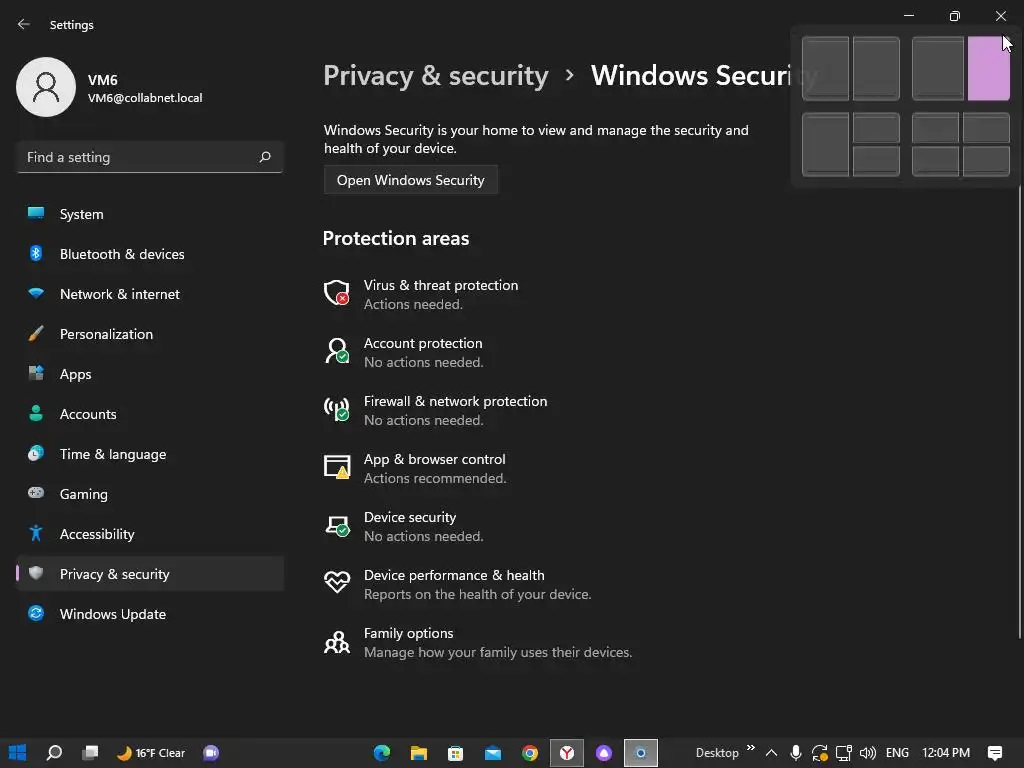The width and height of the screenshot is (1024, 768).
Task: Open Personalization category
Action: tap(150, 334)
